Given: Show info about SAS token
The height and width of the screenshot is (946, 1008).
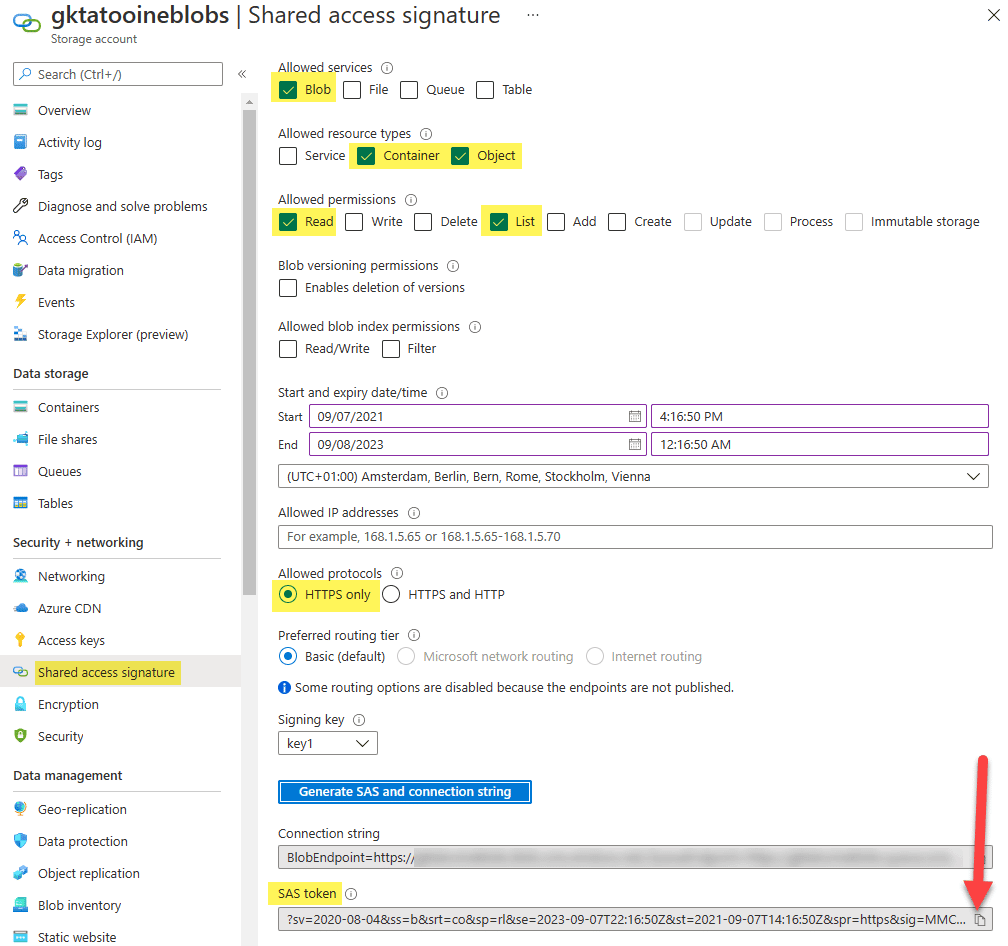Looking at the screenshot, I should (x=351, y=894).
